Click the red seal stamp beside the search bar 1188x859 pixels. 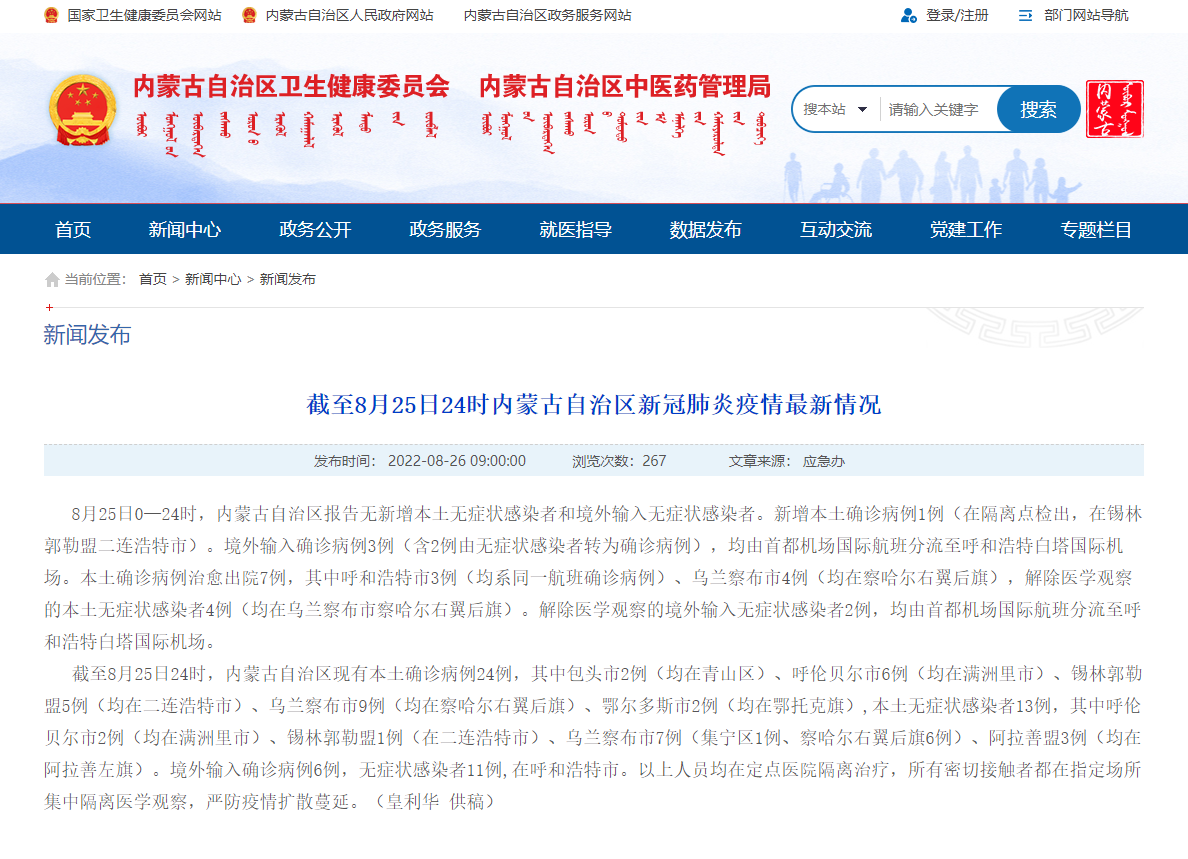click(1114, 109)
